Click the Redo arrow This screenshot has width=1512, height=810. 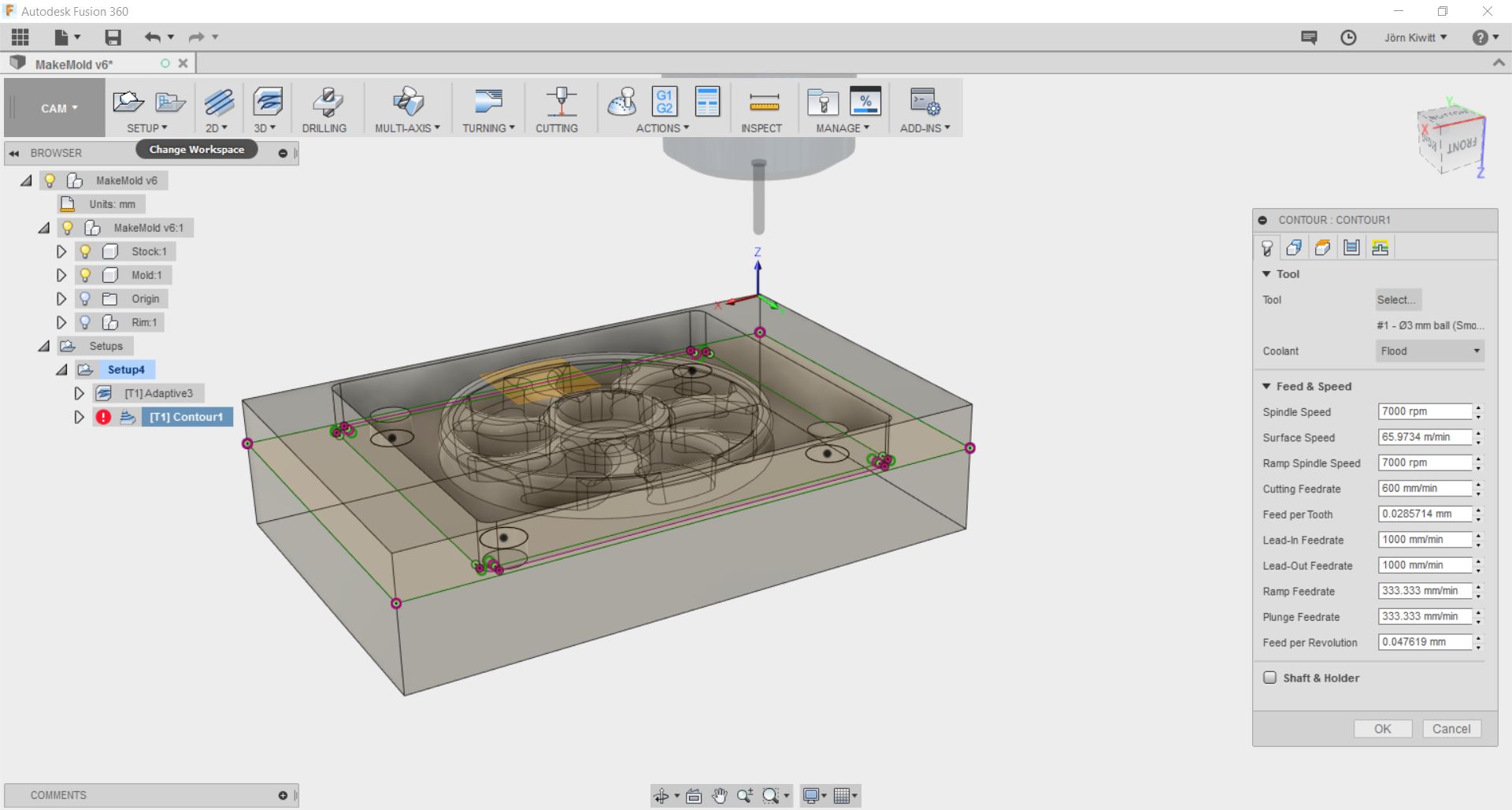[196, 37]
